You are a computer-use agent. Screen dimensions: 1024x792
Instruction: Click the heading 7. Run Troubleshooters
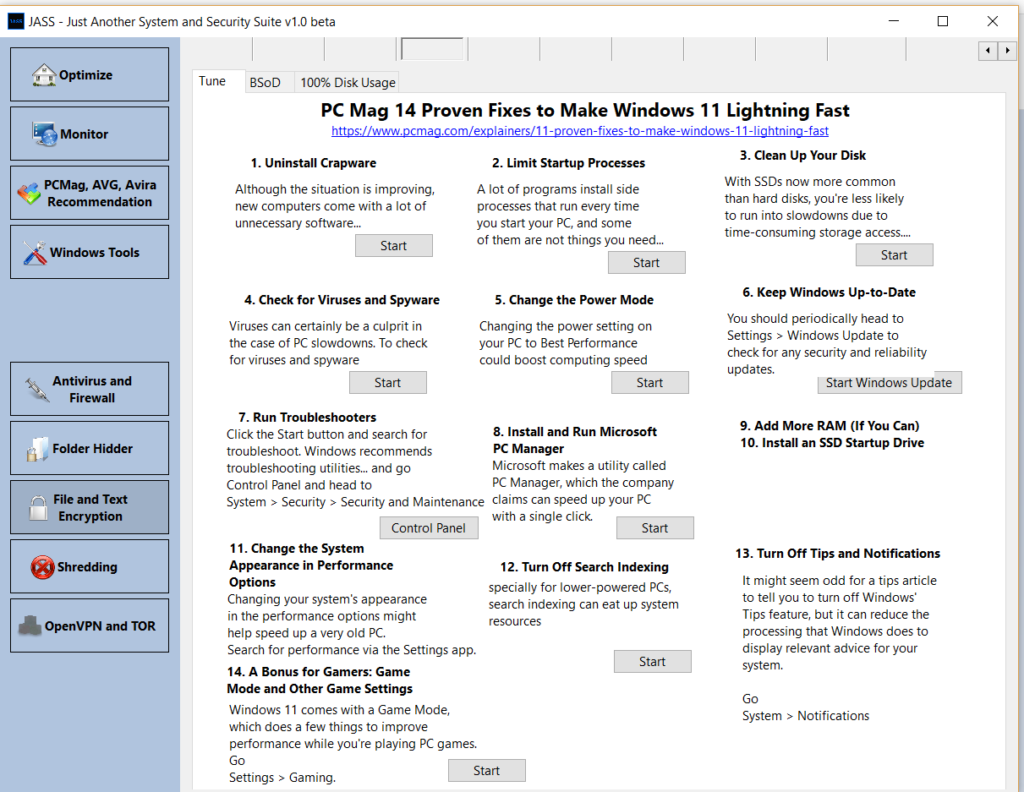coord(308,417)
